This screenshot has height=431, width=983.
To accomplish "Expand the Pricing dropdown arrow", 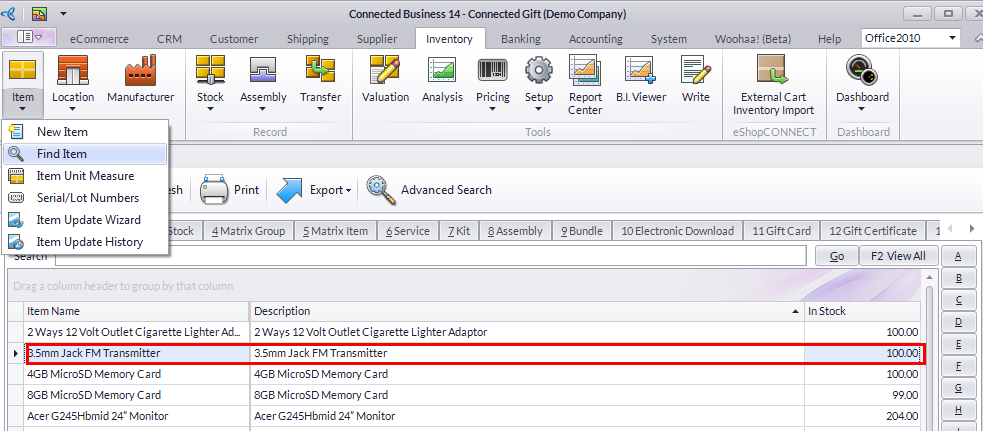I will point(493,109).
